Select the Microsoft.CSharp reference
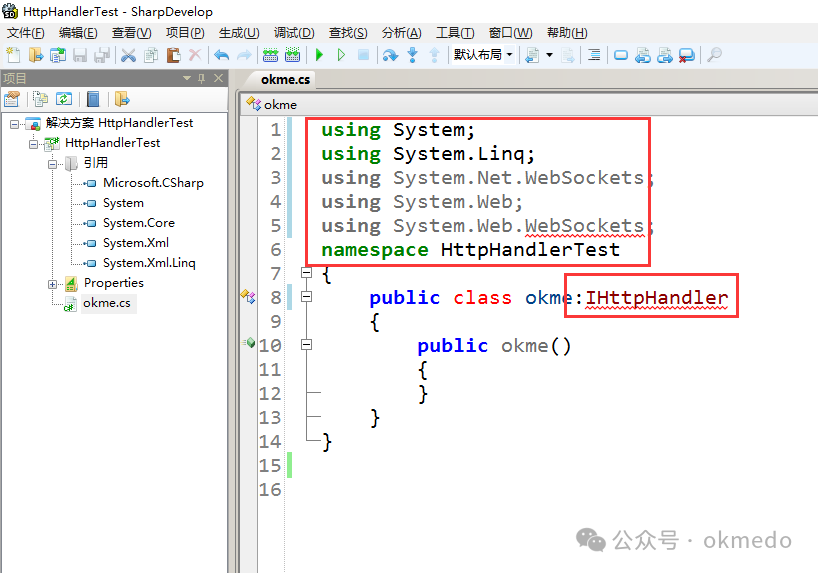The image size is (818, 573). pyautogui.click(x=153, y=183)
